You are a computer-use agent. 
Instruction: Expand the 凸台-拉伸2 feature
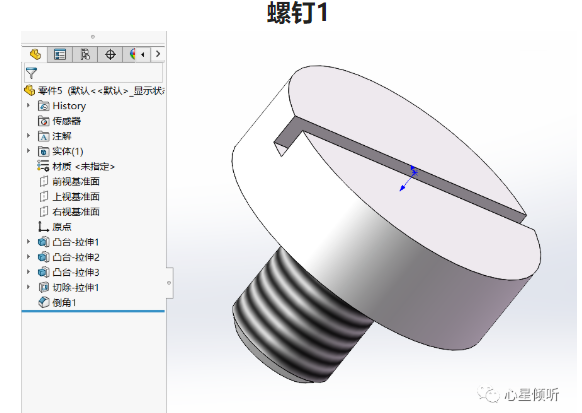[28, 257]
